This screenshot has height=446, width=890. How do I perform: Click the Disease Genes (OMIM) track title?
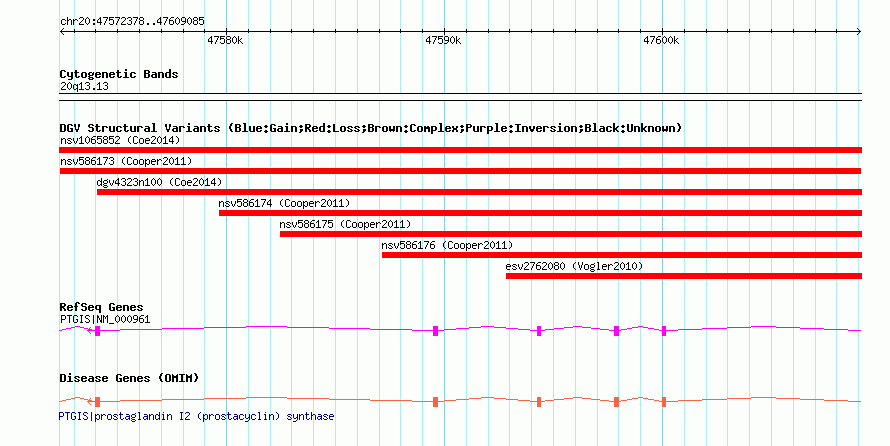[x=129, y=378]
